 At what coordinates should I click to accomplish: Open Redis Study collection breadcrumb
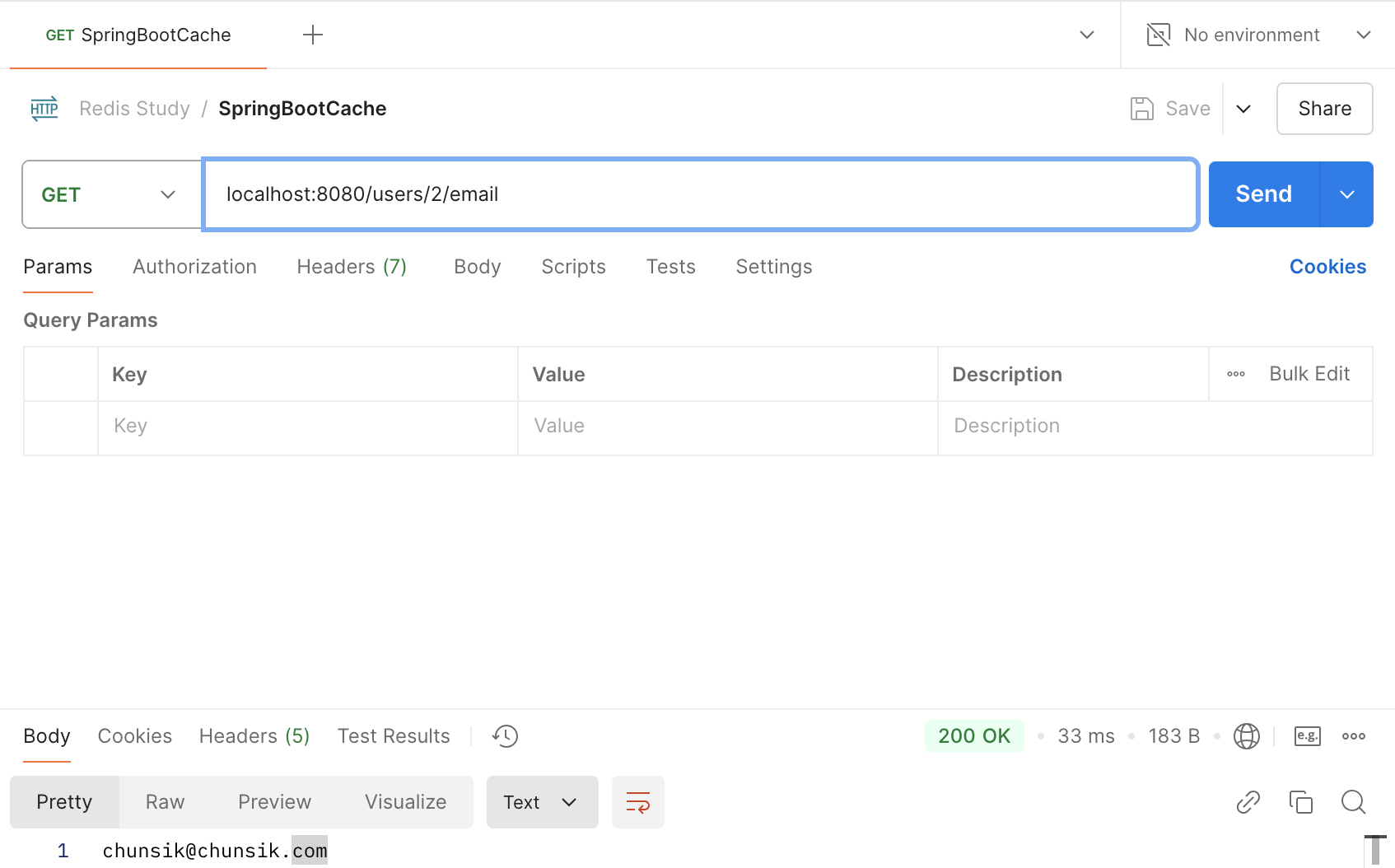pyautogui.click(x=134, y=109)
